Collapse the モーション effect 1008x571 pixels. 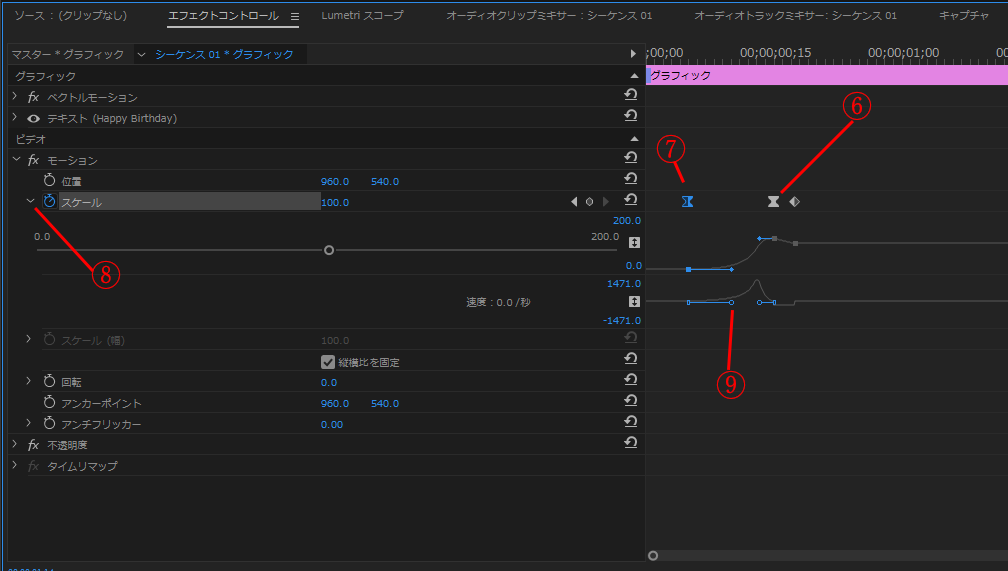[x=16, y=159]
